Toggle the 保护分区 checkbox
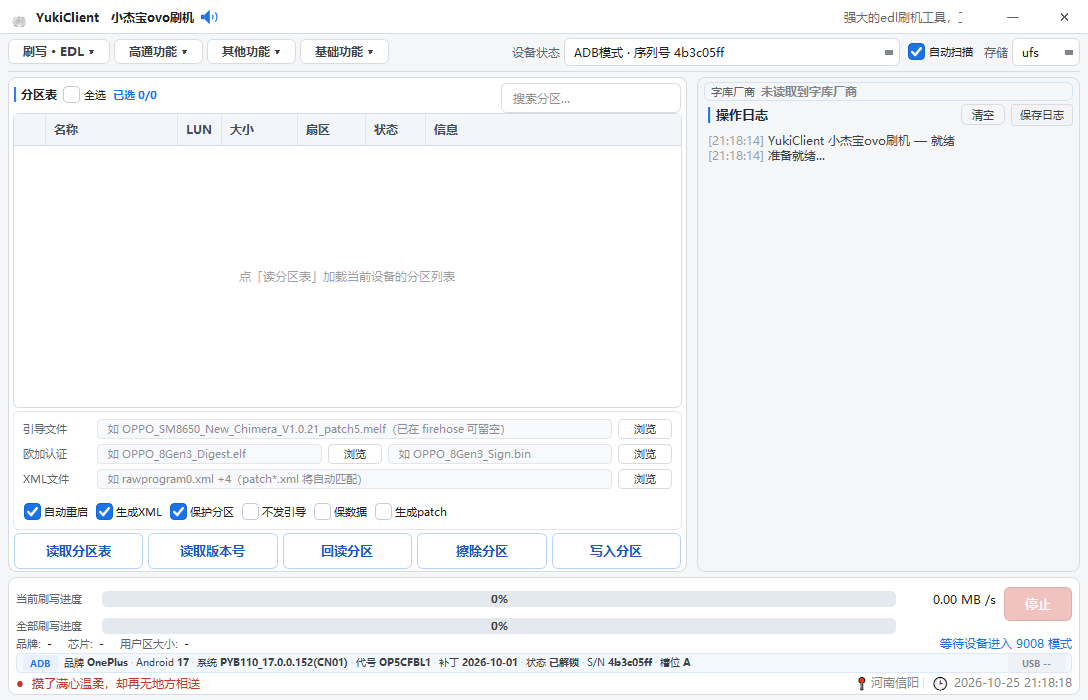Image resolution: width=1088 pixels, height=700 pixels. coord(178,512)
